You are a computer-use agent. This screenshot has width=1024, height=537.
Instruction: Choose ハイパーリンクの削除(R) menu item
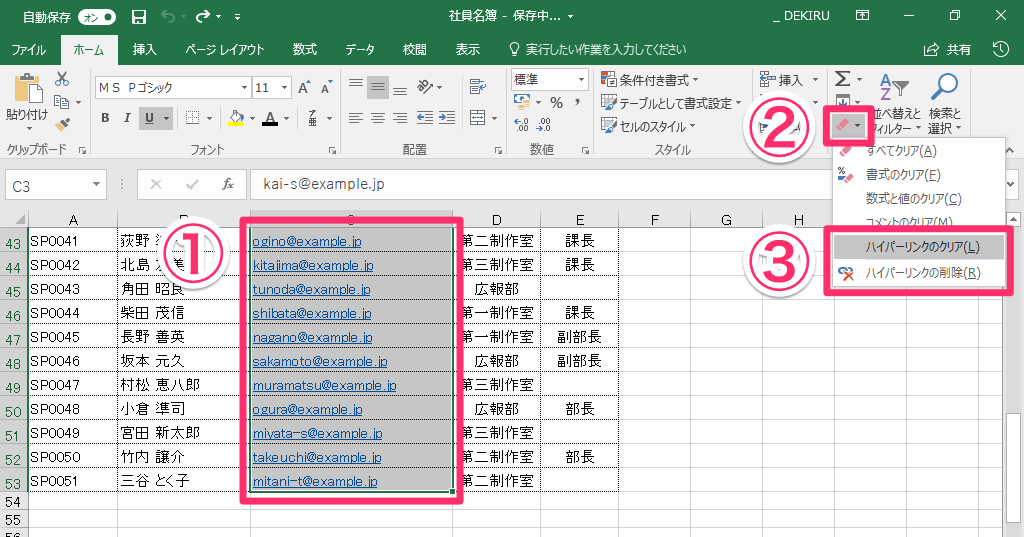point(918,273)
